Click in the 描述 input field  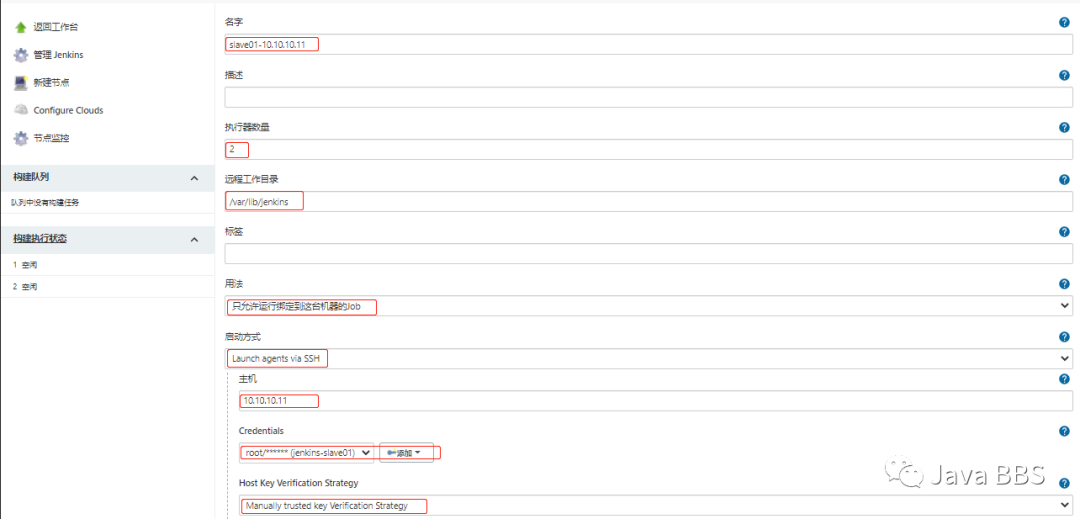click(648, 97)
